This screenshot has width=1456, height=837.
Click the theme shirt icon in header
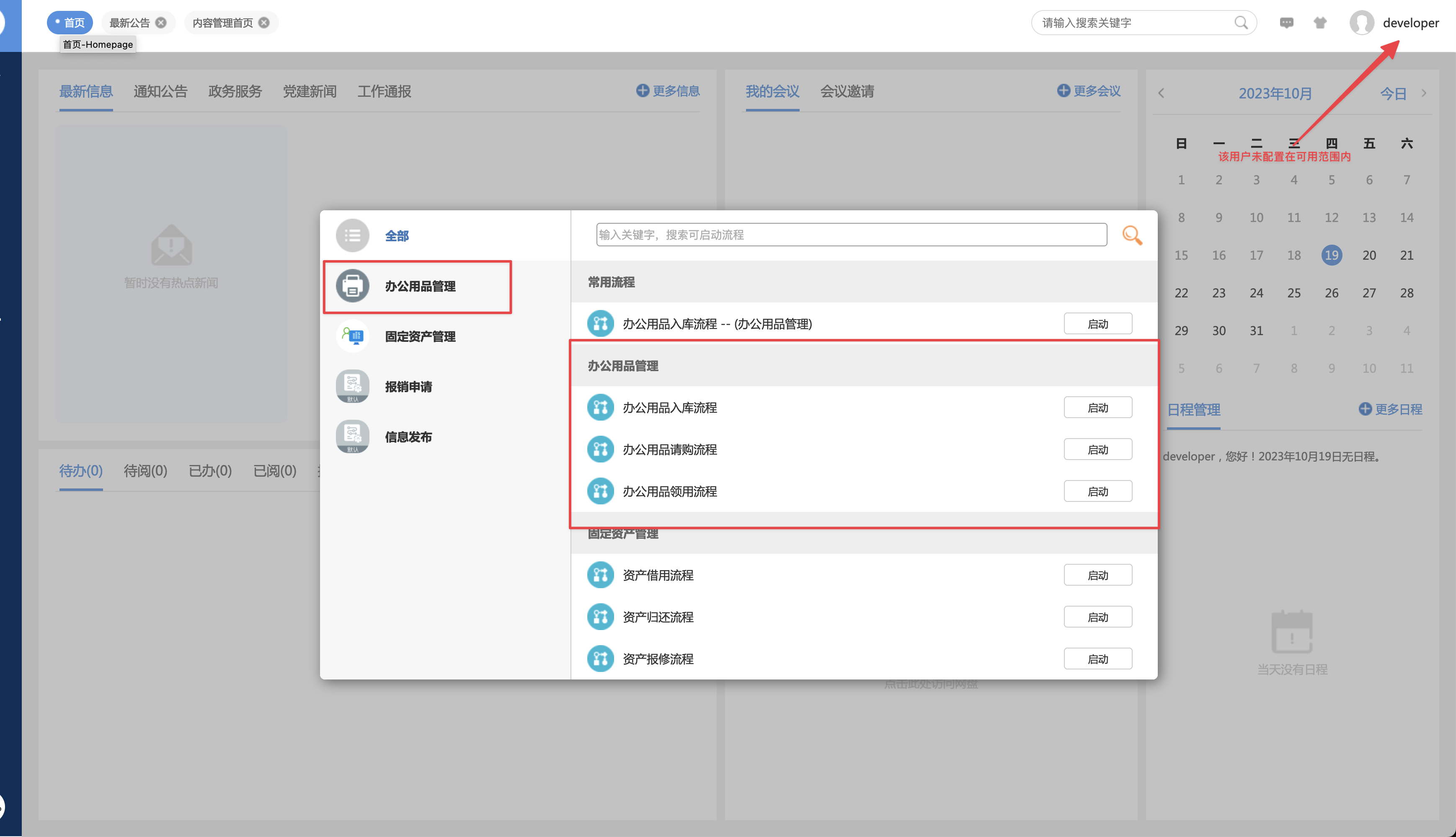[1320, 23]
